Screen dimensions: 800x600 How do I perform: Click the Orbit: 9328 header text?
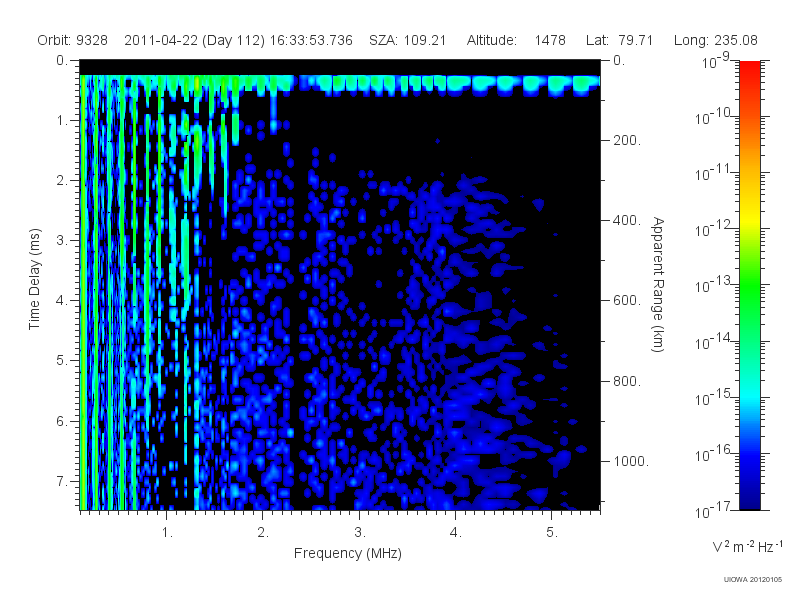(x=72, y=40)
